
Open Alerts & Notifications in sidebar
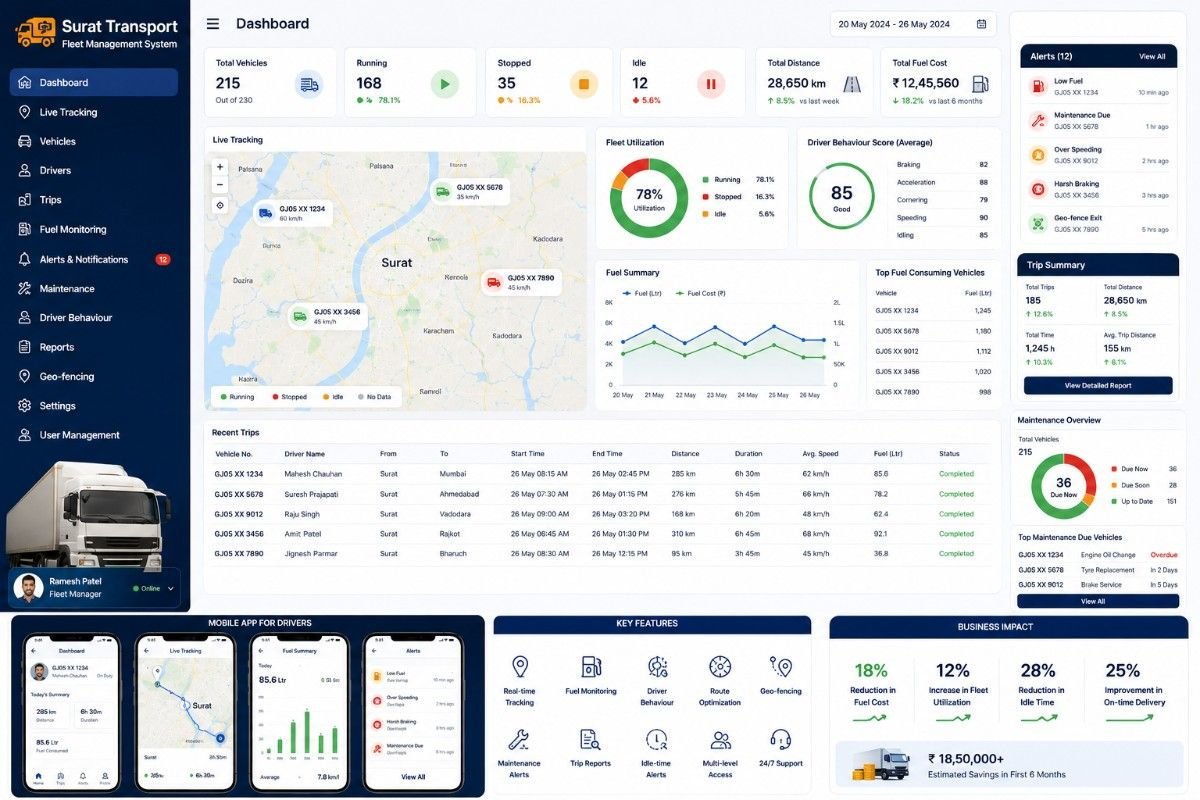click(94, 259)
